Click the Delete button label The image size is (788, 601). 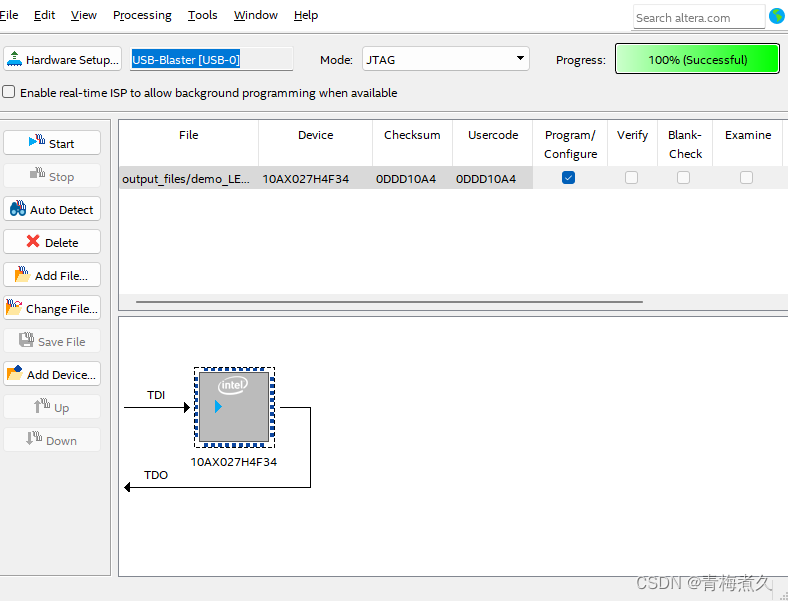click(x=61, y=243)
